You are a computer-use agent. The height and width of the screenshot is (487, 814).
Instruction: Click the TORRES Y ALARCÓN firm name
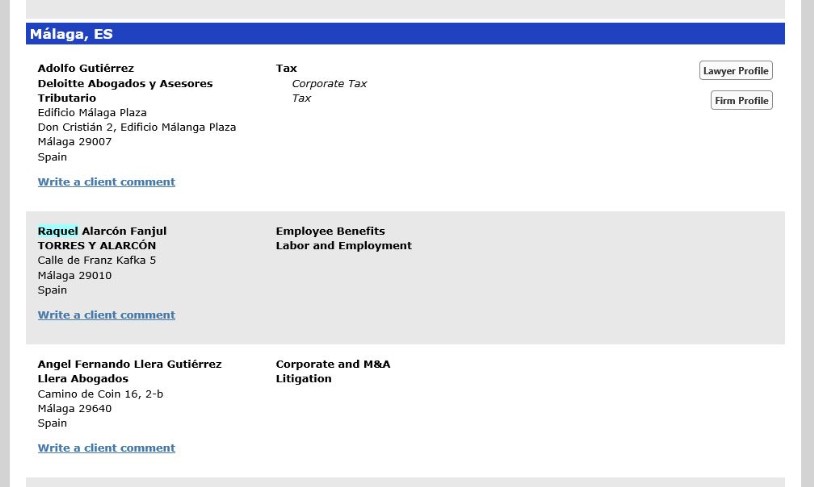point(96,246)
